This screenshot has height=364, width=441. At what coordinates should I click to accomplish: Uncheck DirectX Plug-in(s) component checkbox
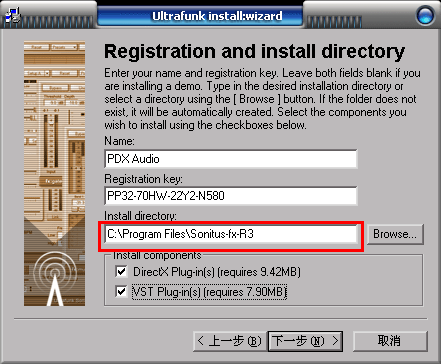coord(121,272)
